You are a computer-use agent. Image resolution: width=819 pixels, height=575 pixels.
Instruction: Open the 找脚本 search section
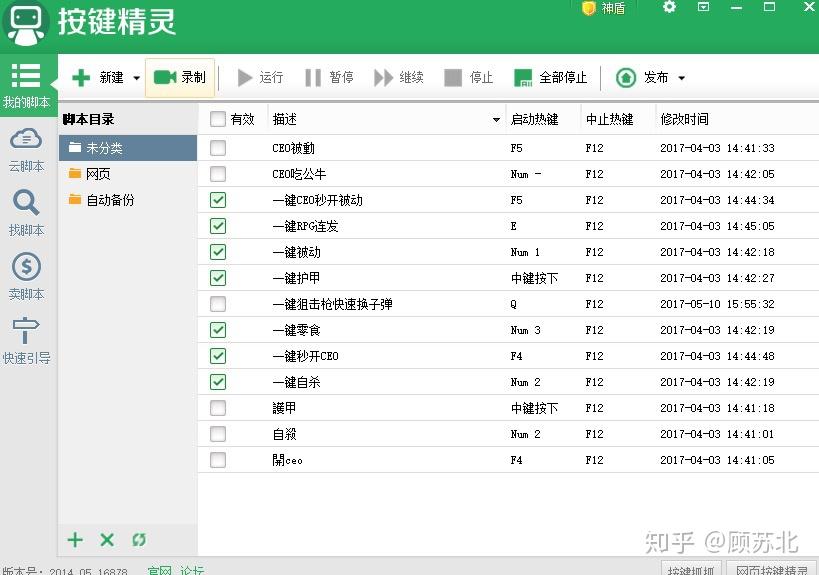point(26,213)
